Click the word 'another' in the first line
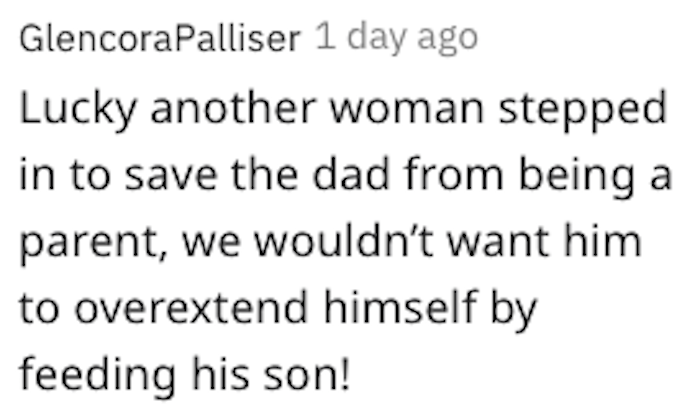 click(x=233, y=107)
